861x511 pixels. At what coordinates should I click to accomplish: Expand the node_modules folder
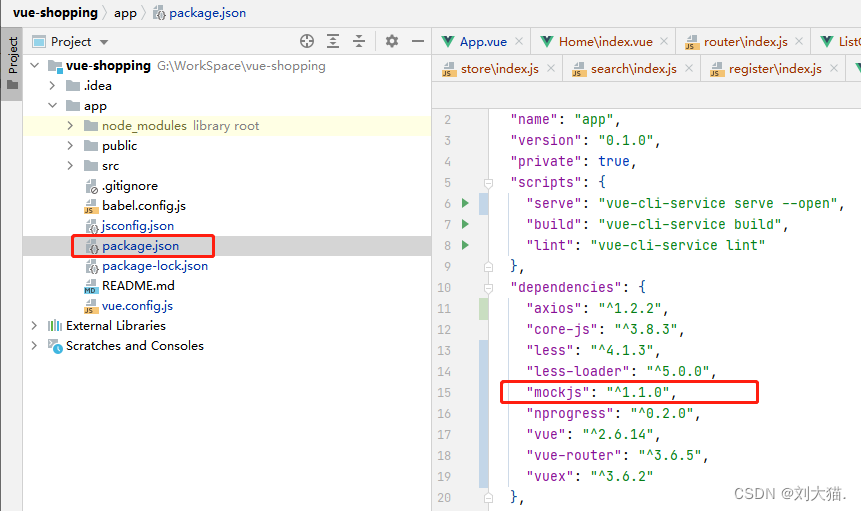pyautogui.click(x=70, y=126)
